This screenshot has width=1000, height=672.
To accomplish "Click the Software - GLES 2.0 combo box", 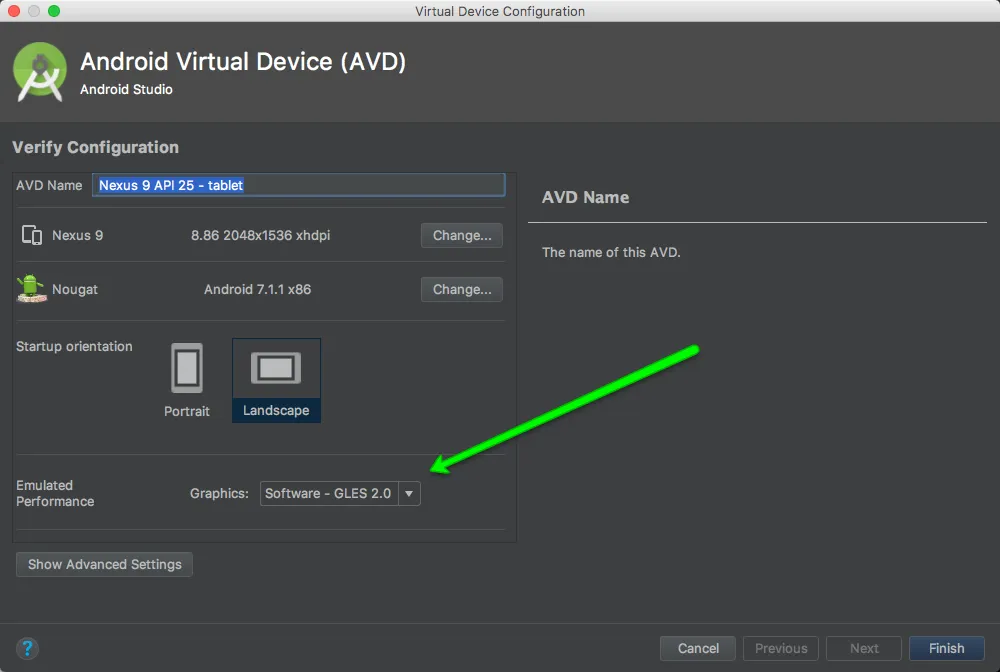I will tap(340, 493).
